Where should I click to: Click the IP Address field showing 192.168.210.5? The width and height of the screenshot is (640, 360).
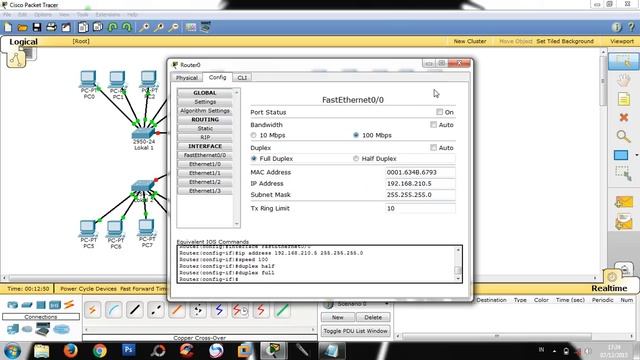pos(420,184)
